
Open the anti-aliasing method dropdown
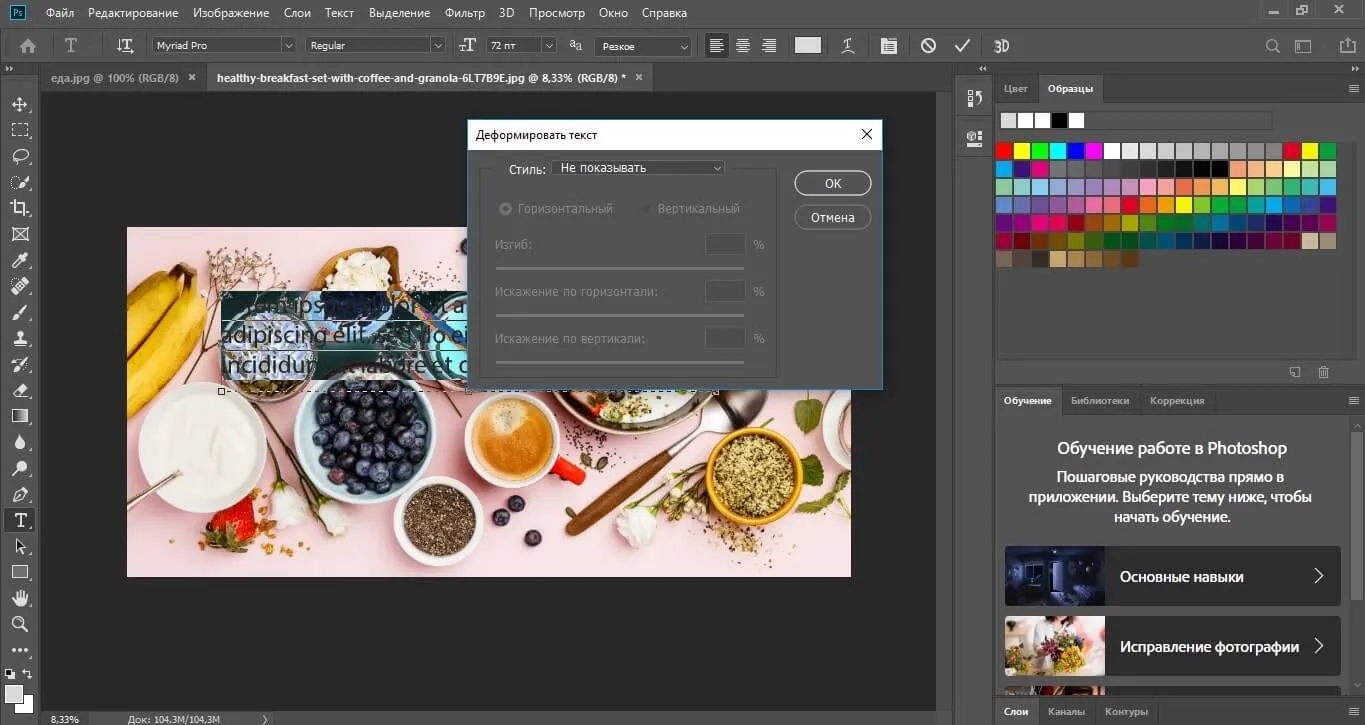pyautogui.click(x=643, y=46)
